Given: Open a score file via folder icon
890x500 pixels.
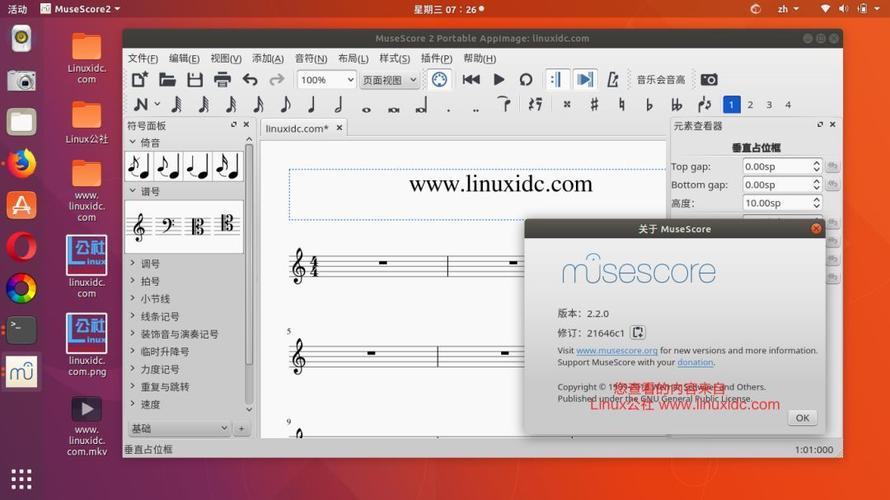Looking at the screenshot, I should click(x=167, y=79).
